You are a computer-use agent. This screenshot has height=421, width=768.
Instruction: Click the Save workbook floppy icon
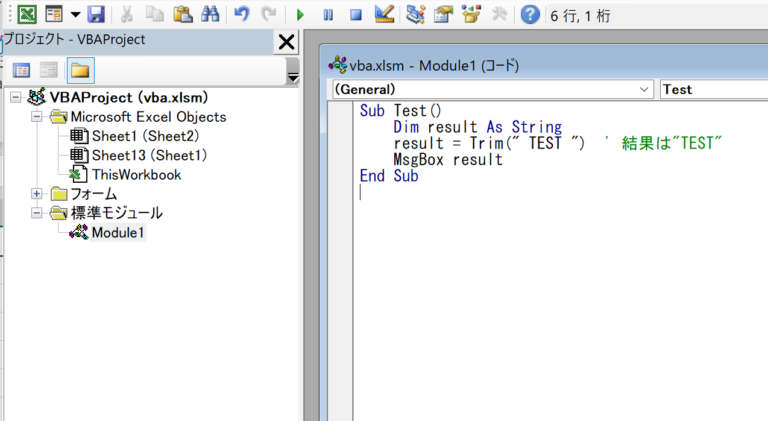[x=96, y=15]
